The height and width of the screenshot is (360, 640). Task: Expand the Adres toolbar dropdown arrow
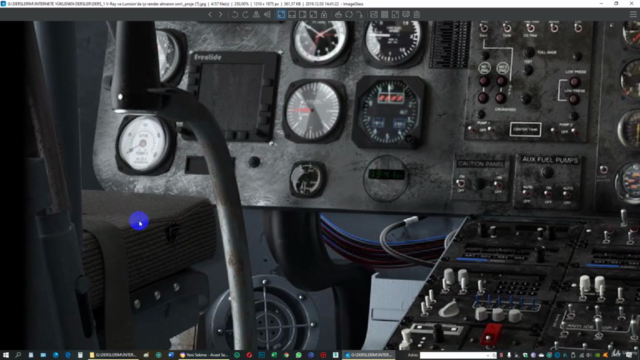pos(487,356)
